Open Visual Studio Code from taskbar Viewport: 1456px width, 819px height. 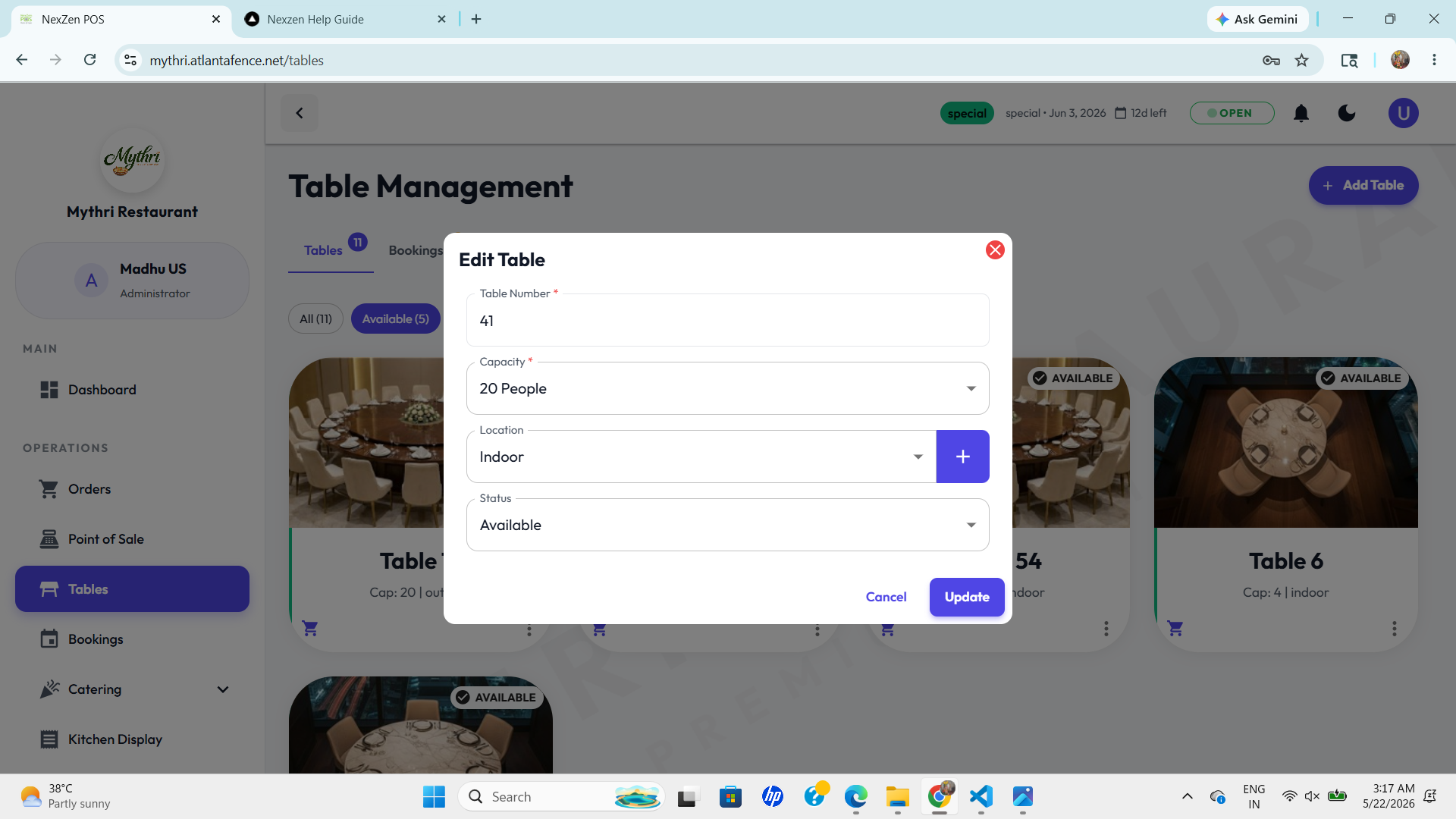[981, 796]
